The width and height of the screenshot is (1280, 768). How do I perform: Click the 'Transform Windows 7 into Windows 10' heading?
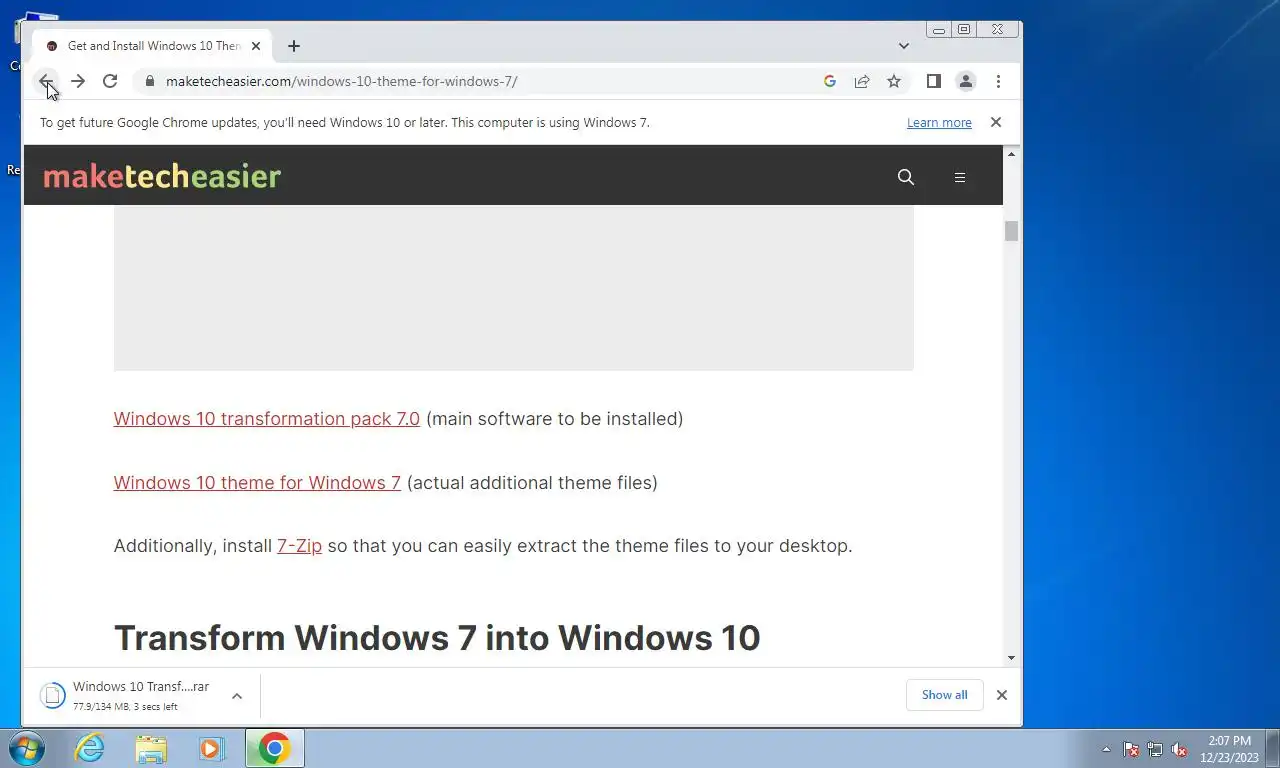(437, 638)
